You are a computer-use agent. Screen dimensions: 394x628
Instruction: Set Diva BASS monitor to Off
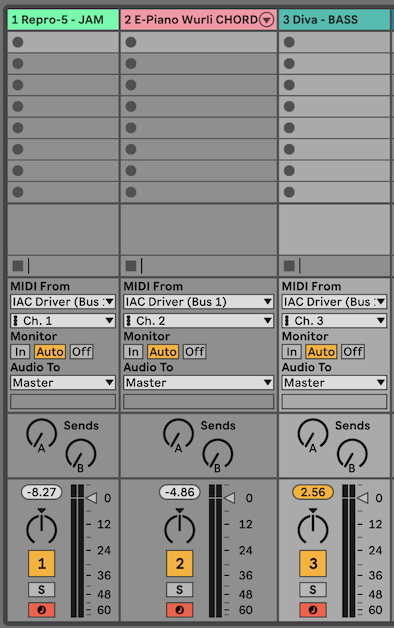[353, 352]
